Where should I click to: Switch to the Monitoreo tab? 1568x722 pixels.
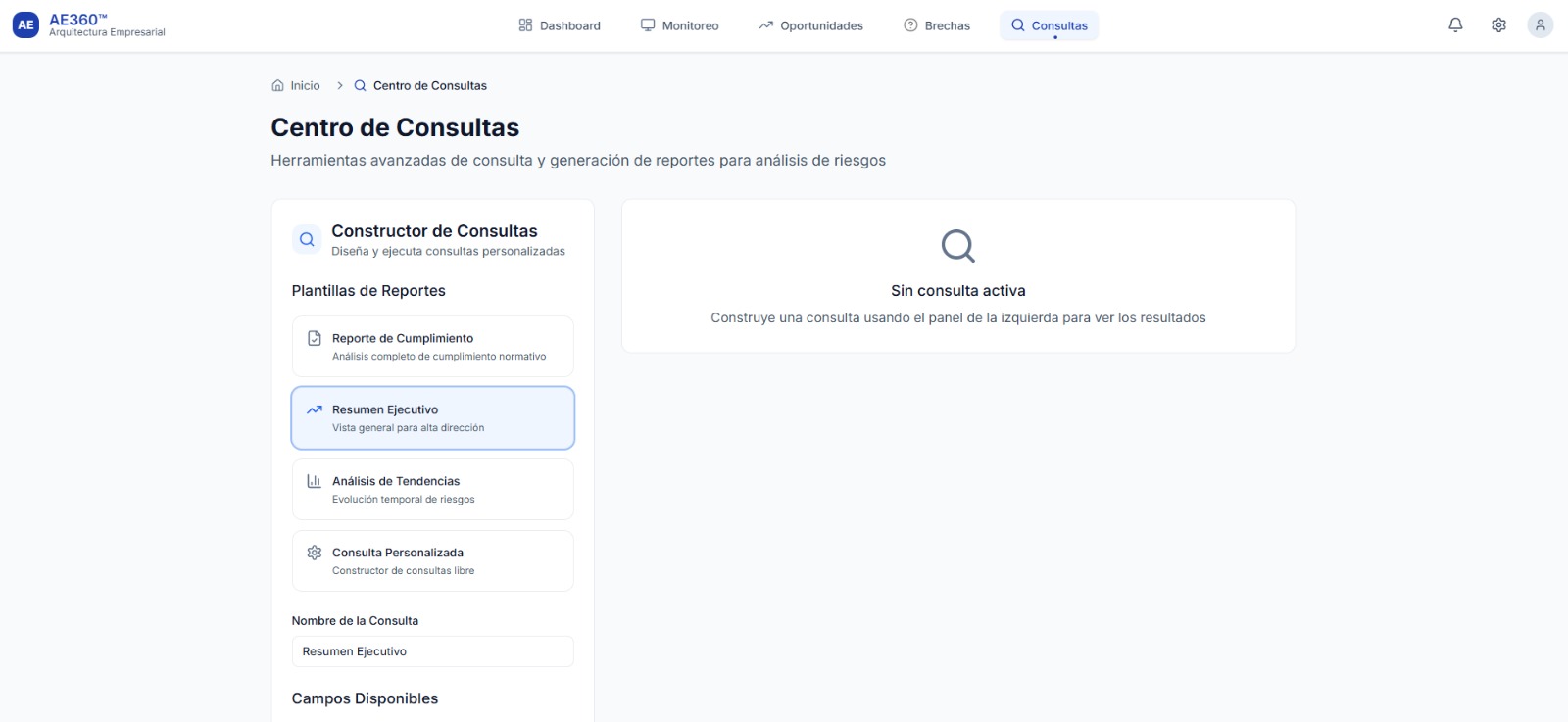tap(680, 25)
